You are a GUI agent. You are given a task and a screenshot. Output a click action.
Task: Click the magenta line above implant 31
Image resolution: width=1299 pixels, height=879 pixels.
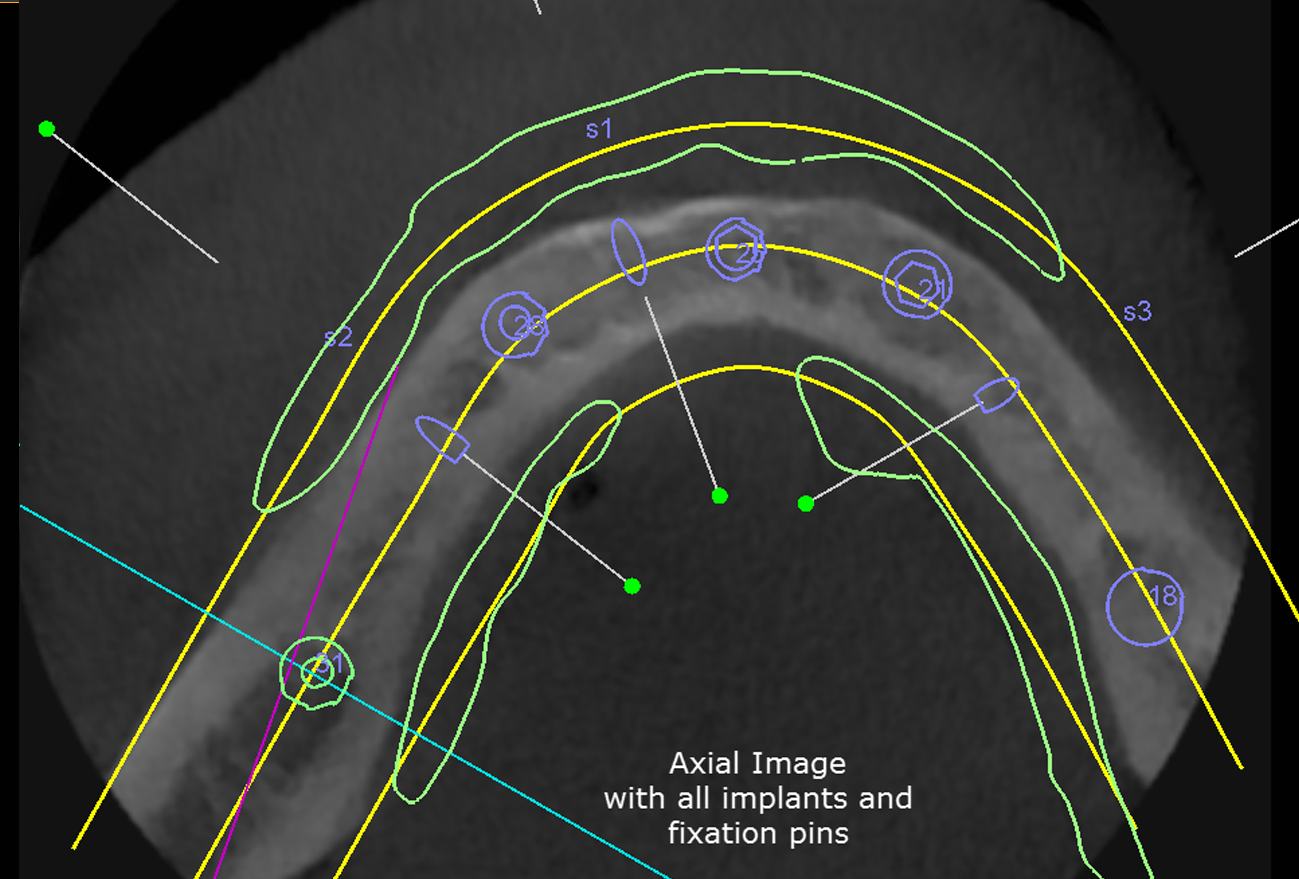(306, 622)
